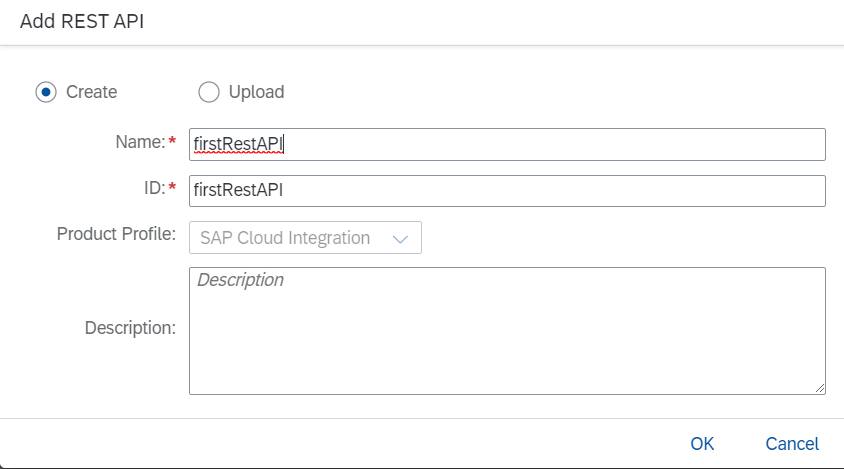Click the Product Profile label
The image size is (844, 469).
pos(116,235)
